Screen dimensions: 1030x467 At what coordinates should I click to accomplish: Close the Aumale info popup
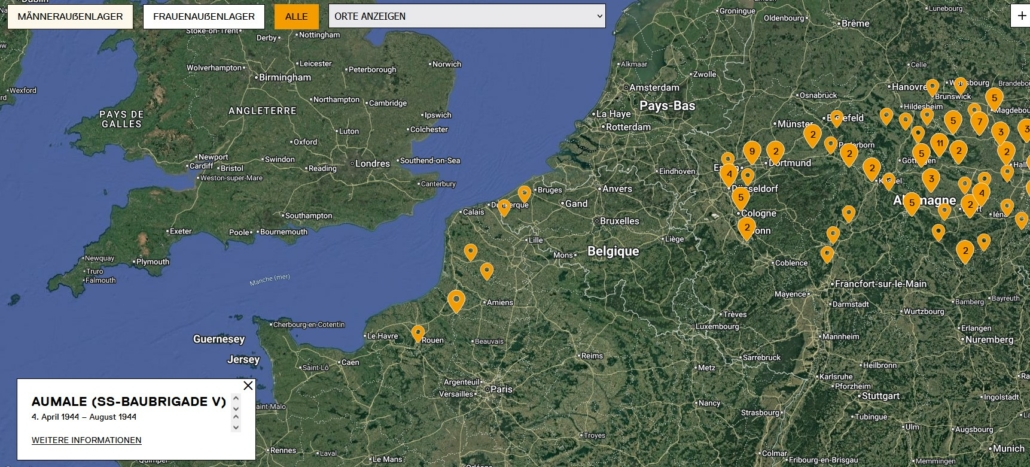(x=248, y=386)
